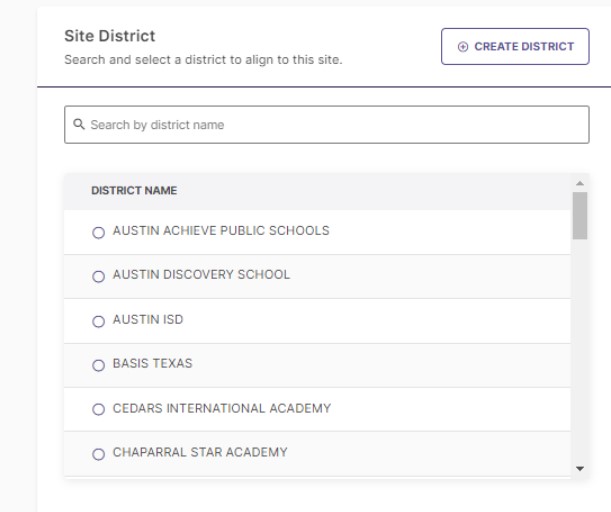Click the Create District button

(515, 46)
